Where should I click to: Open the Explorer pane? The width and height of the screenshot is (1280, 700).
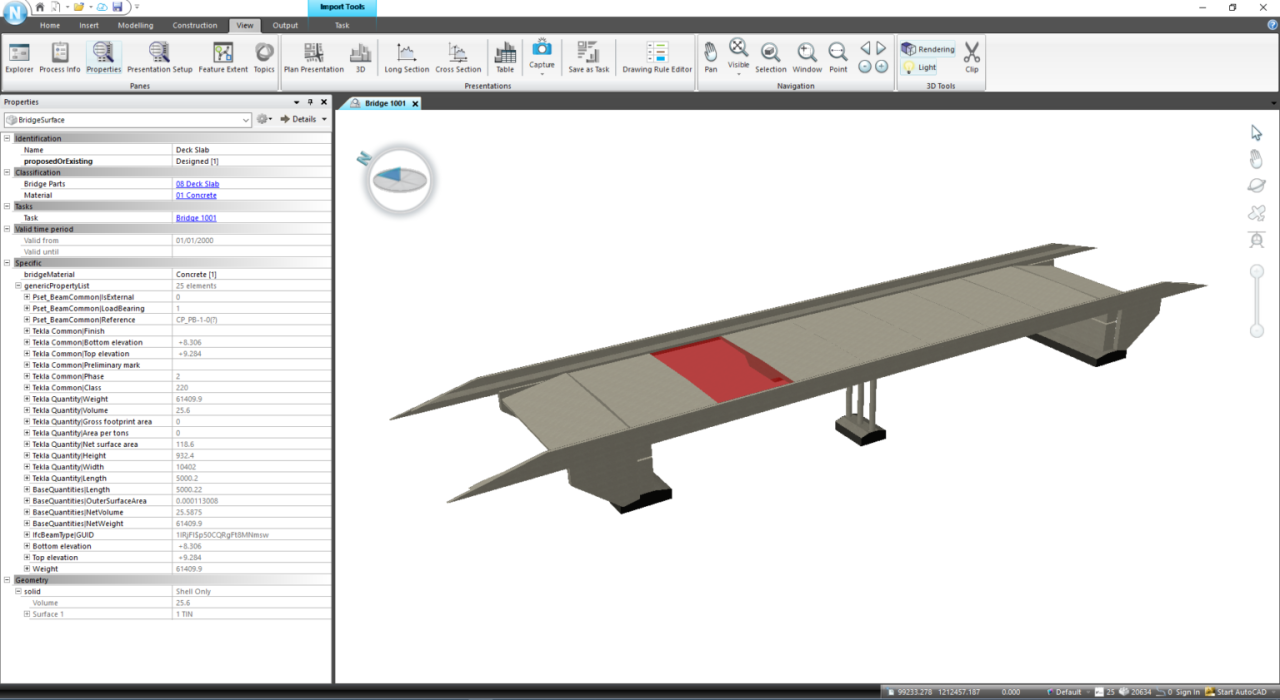click(19, 57)
